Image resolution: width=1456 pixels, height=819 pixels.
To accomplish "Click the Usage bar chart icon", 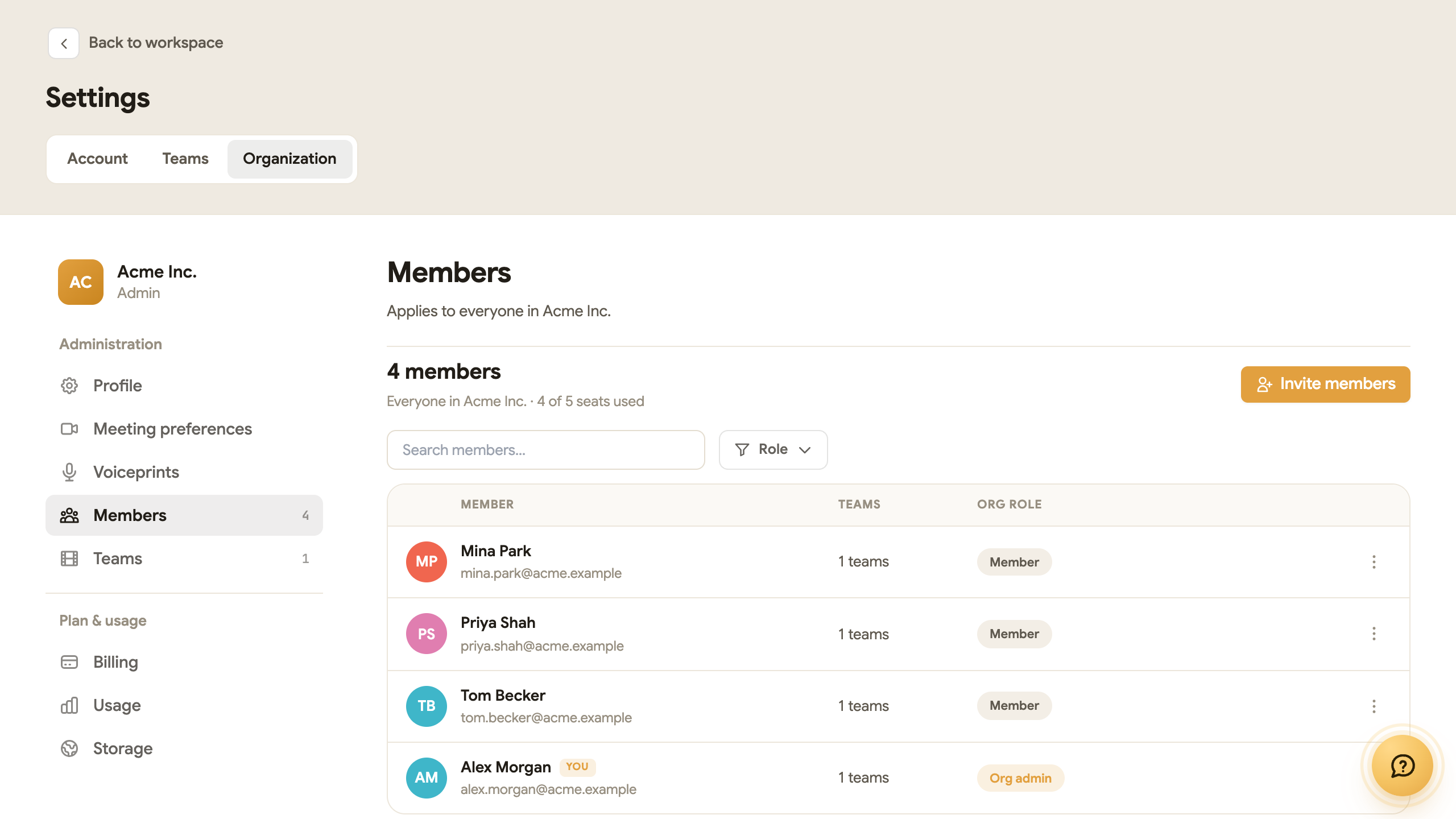I will tap(69, 705).
